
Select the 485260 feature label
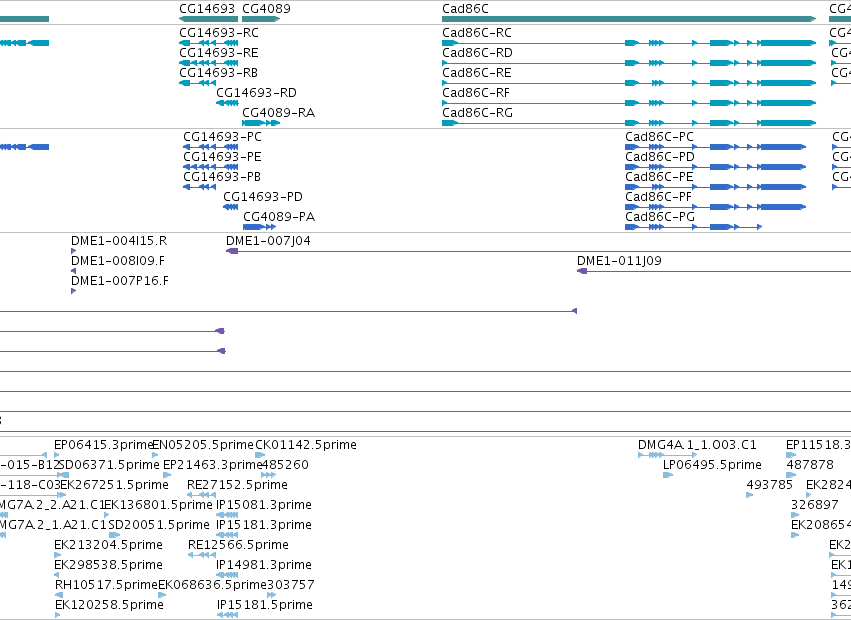pyautogui.click(x=285, y=465)
